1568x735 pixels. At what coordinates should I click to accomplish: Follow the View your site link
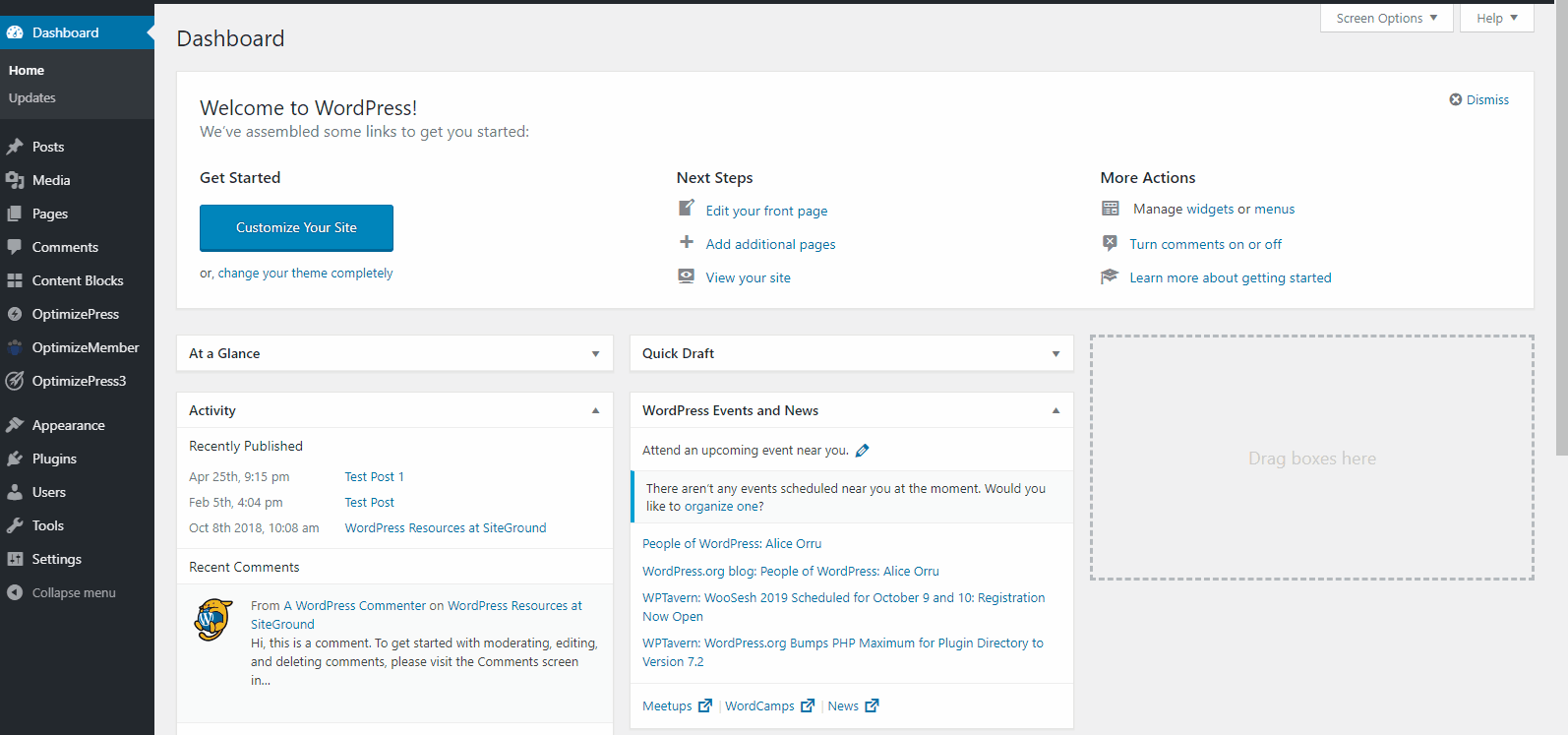point(748,277)
